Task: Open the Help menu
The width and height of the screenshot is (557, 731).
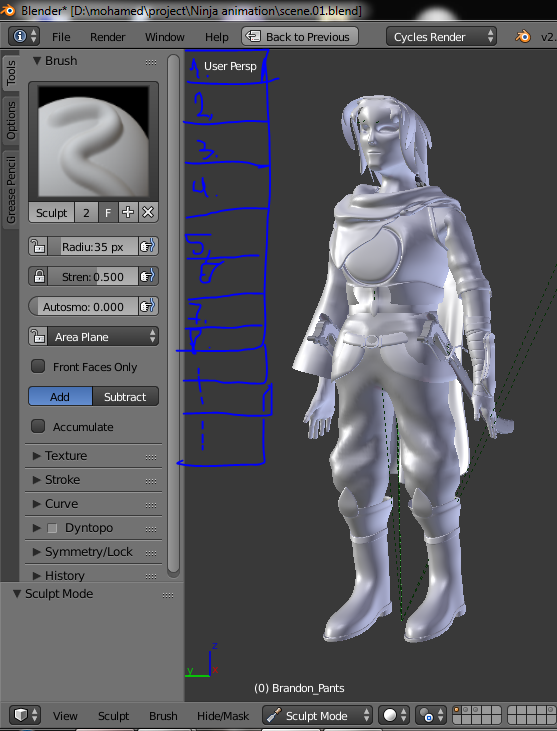Action: (x=217, y=37)
